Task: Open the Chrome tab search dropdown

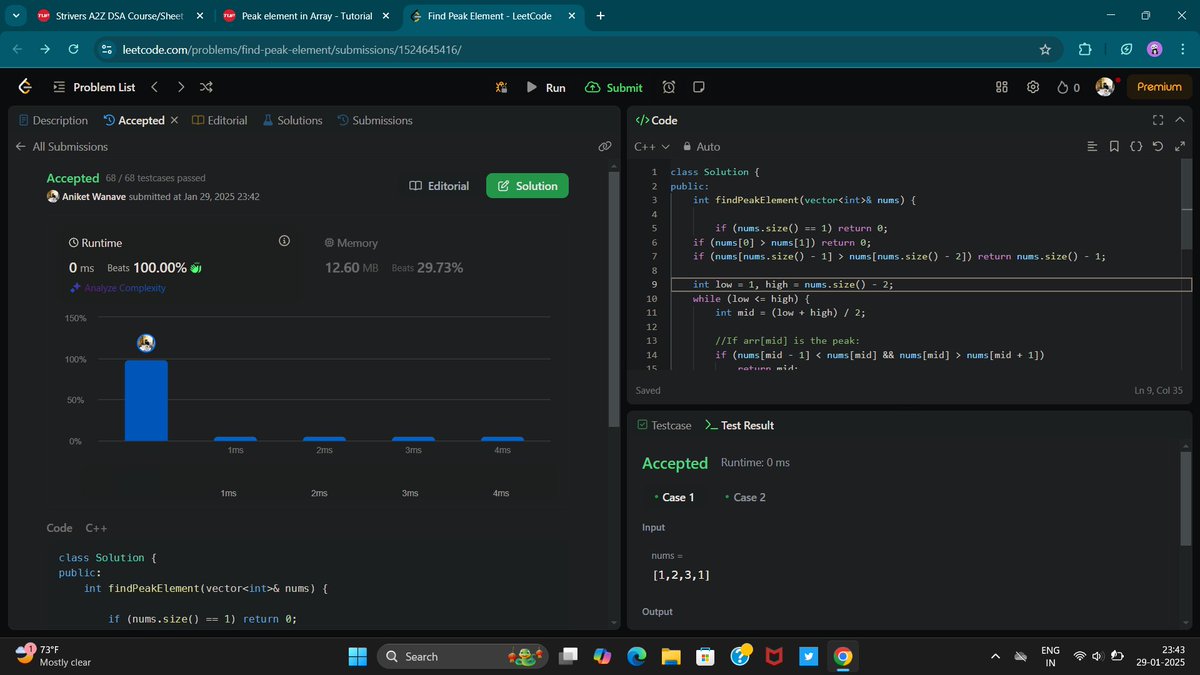Action: coord(17,16)
